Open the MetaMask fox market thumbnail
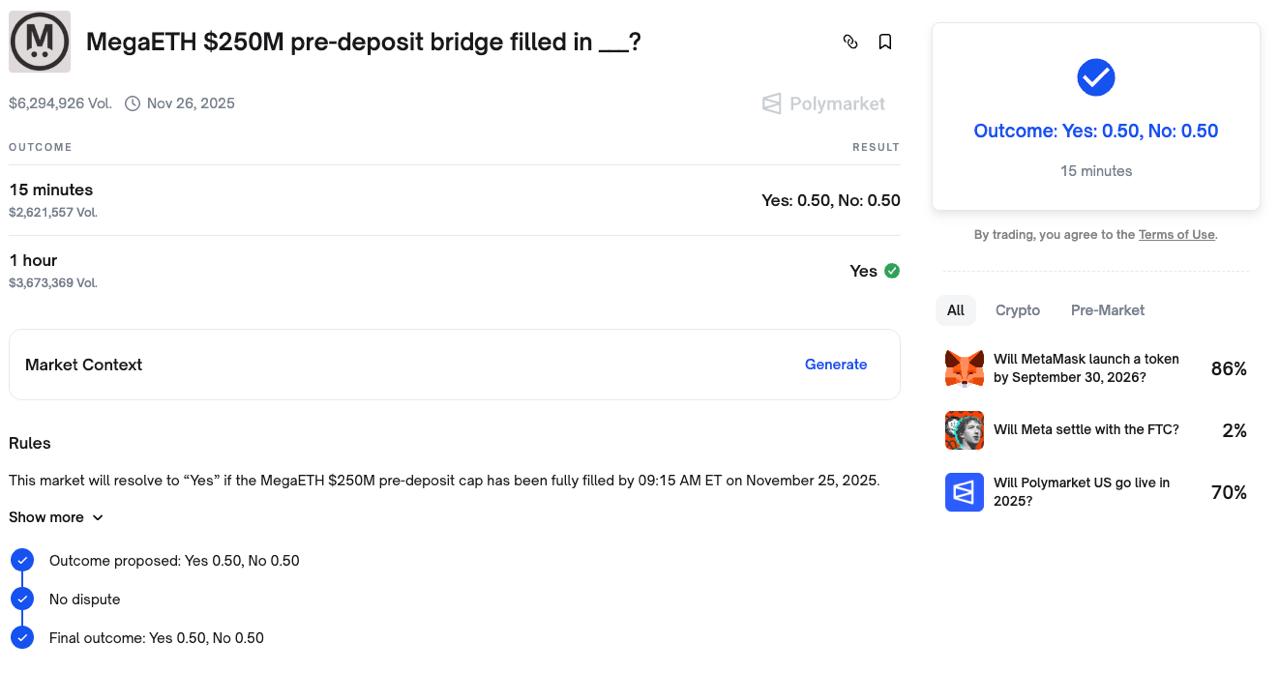Image resolution: width=1280 pixels, height=673 pixels. (964, 368)
